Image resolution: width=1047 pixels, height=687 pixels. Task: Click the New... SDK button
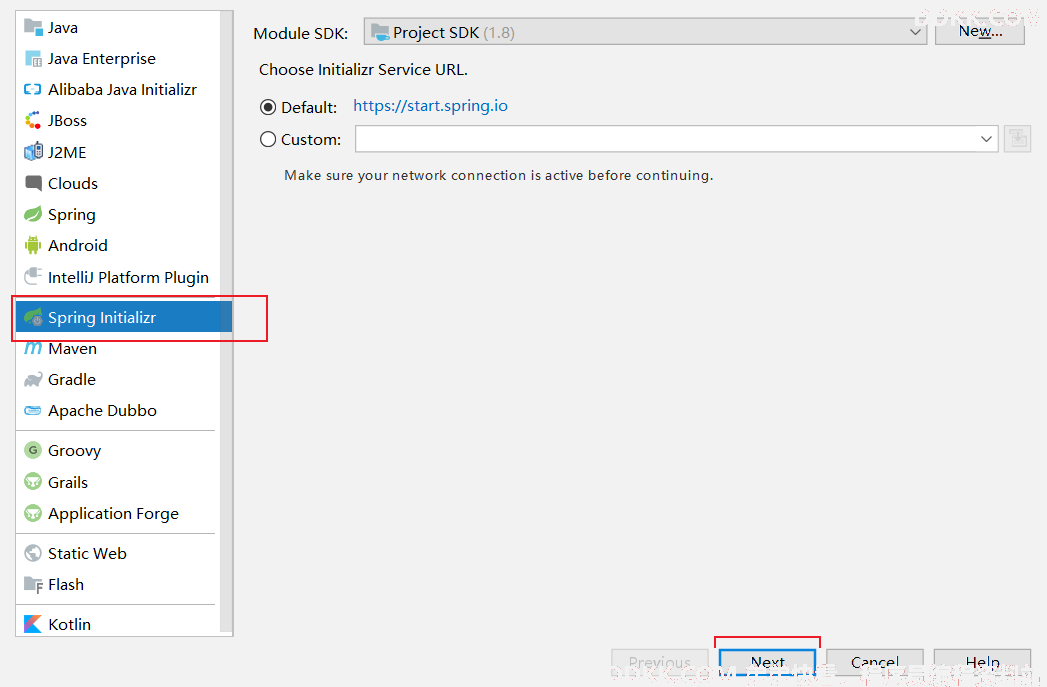click(x=980, y=31)
